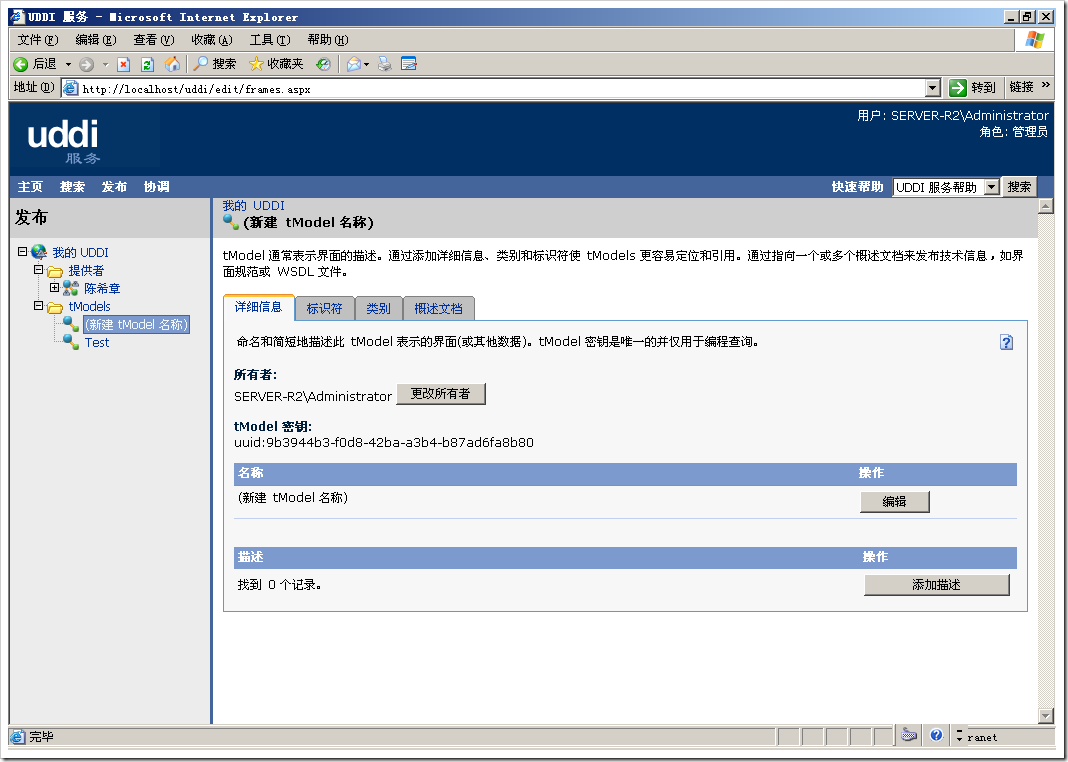Click the folder icon beside 提供者
This screenshot has height=762, width=1068.
tap(55, 271)
